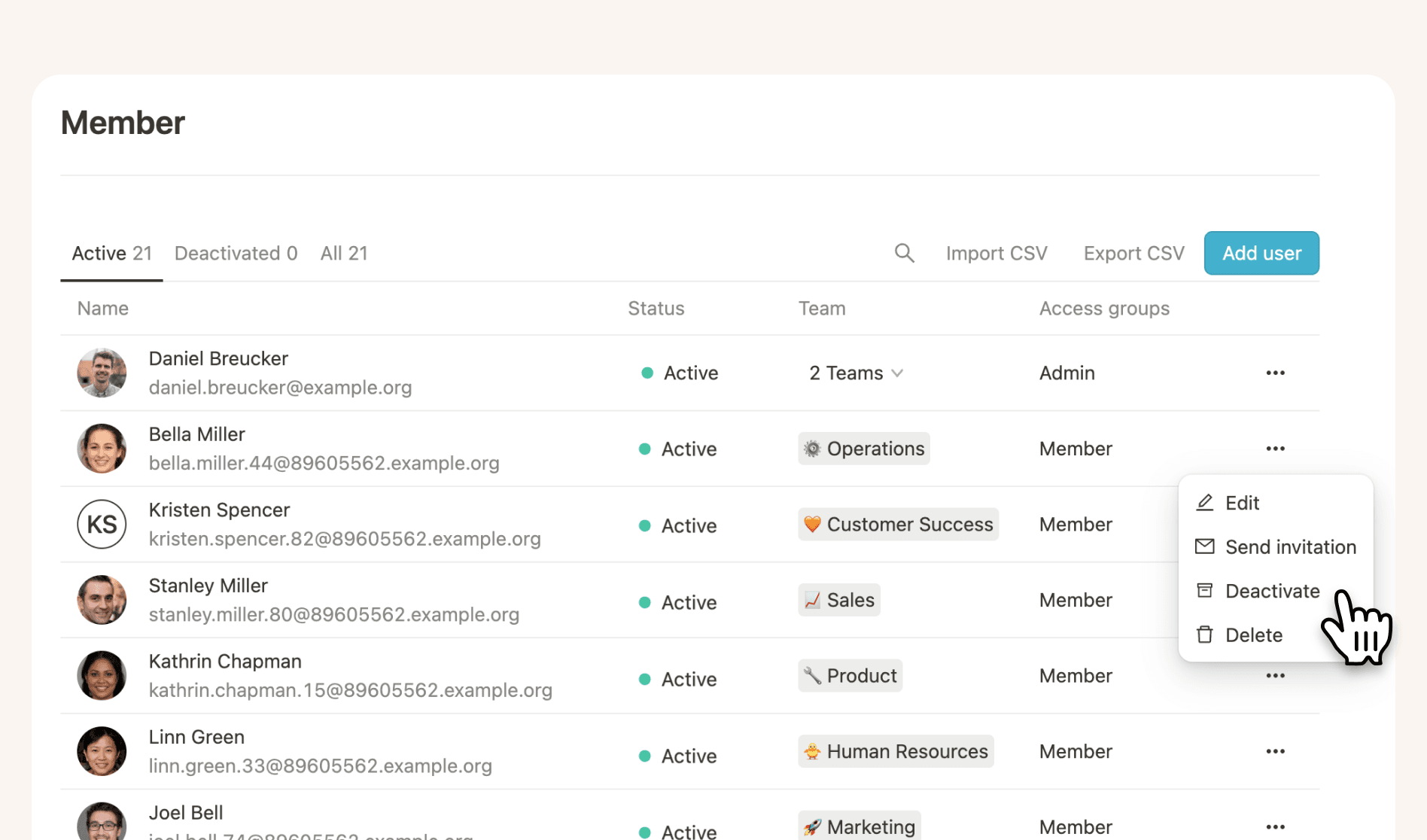Choose Delete in the context menu
The height and width of the screenshot is (840, 1427).
1253,635
